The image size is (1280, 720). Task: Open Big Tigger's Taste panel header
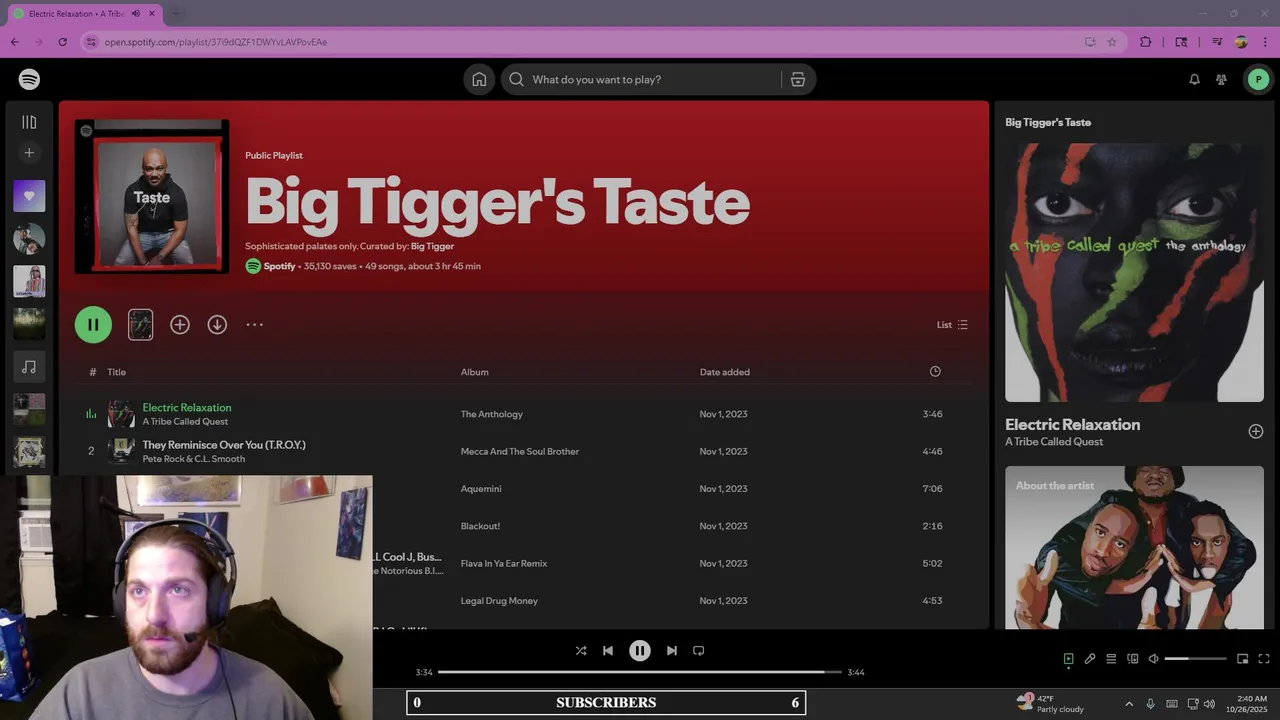pyautogui.click(x=1048, y=122)
